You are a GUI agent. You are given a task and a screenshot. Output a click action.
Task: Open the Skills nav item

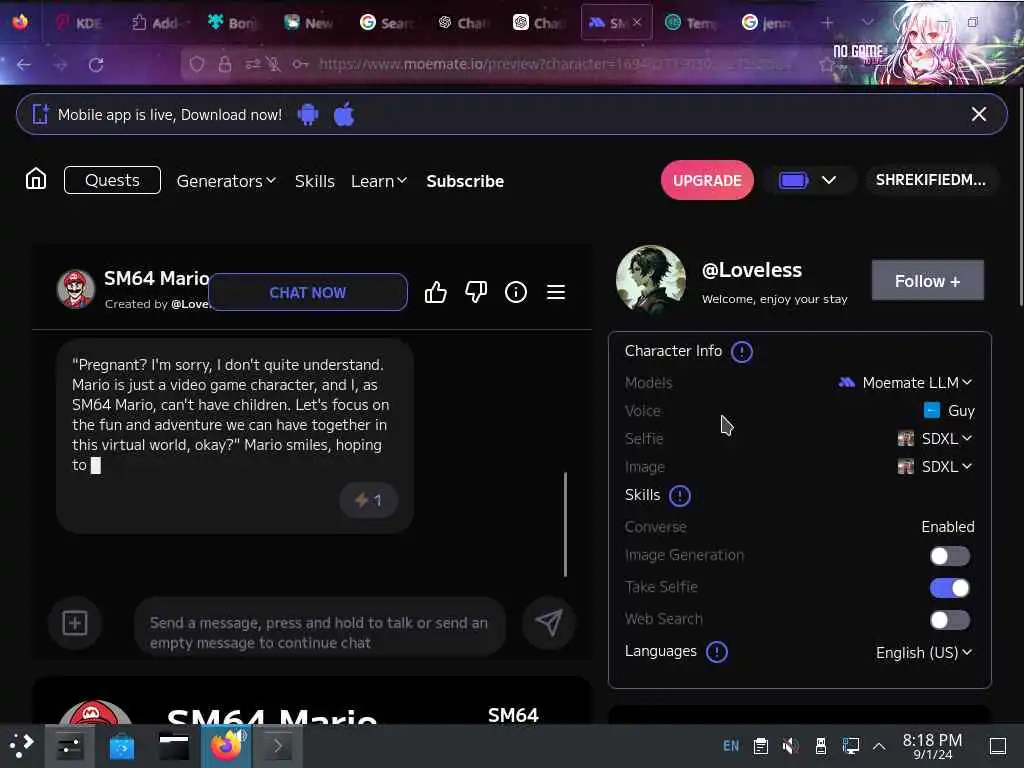[314, 181]
